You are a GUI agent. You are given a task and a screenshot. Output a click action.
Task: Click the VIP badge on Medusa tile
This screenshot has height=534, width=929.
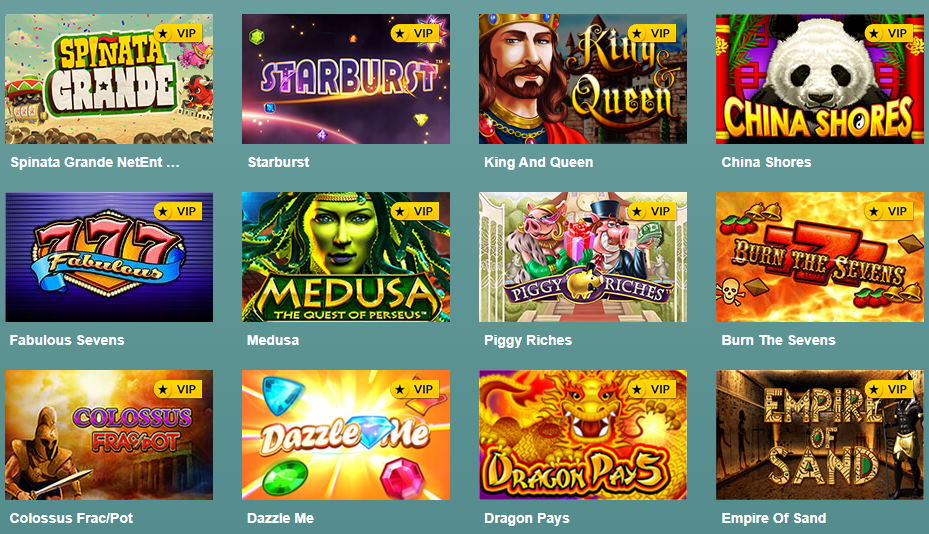(x=415, y=211)
